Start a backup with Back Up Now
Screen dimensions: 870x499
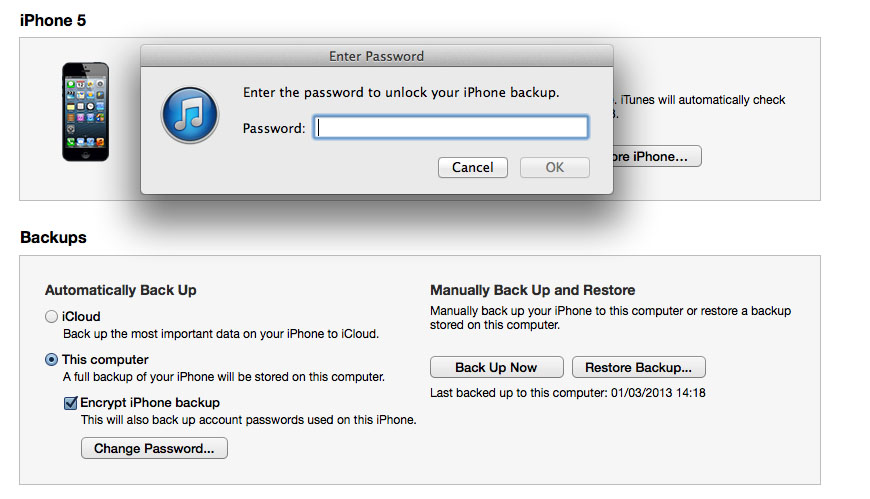pos(497,367)
